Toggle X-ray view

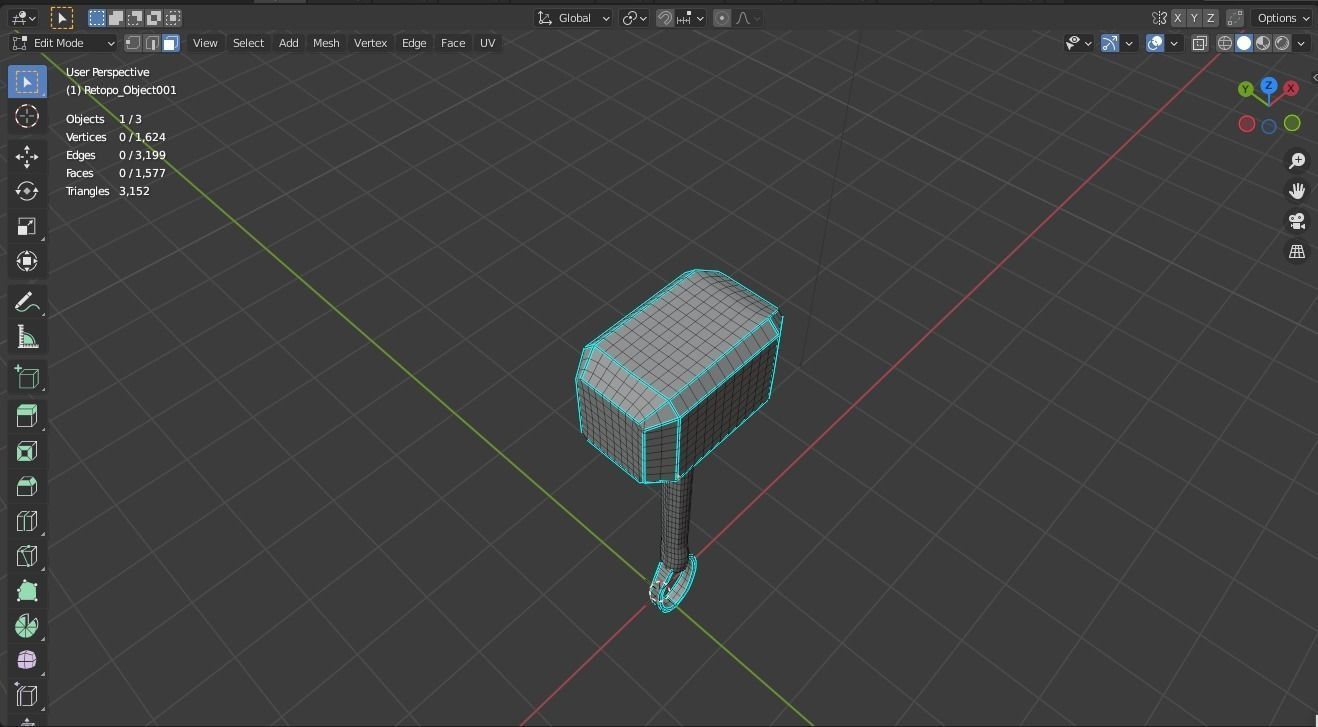tap(1200, 43)
